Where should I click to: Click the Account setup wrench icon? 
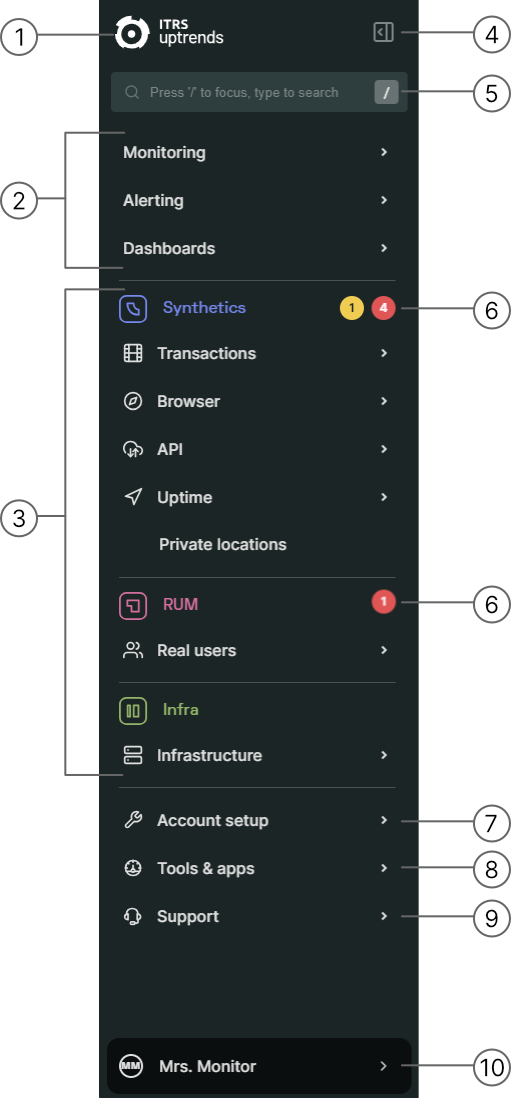coord(133,820)
